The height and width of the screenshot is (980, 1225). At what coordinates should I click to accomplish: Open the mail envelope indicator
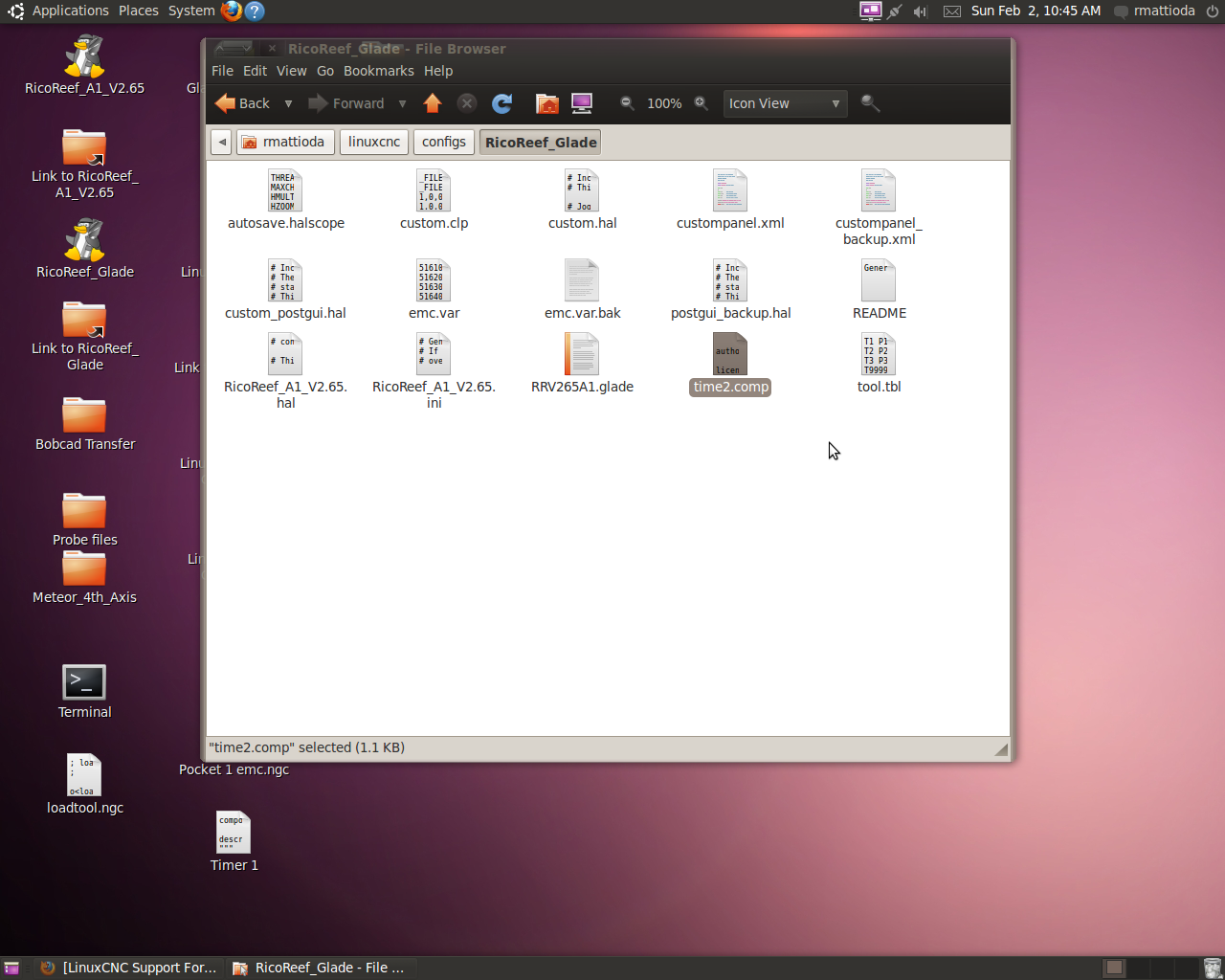point(952,11)
